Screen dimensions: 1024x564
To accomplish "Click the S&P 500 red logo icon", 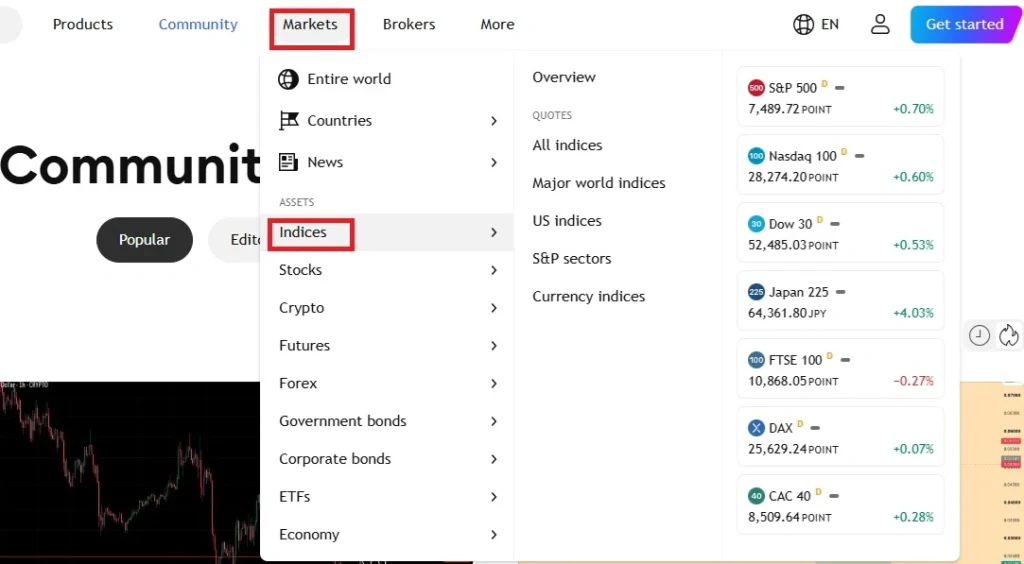I will (756, 87).
